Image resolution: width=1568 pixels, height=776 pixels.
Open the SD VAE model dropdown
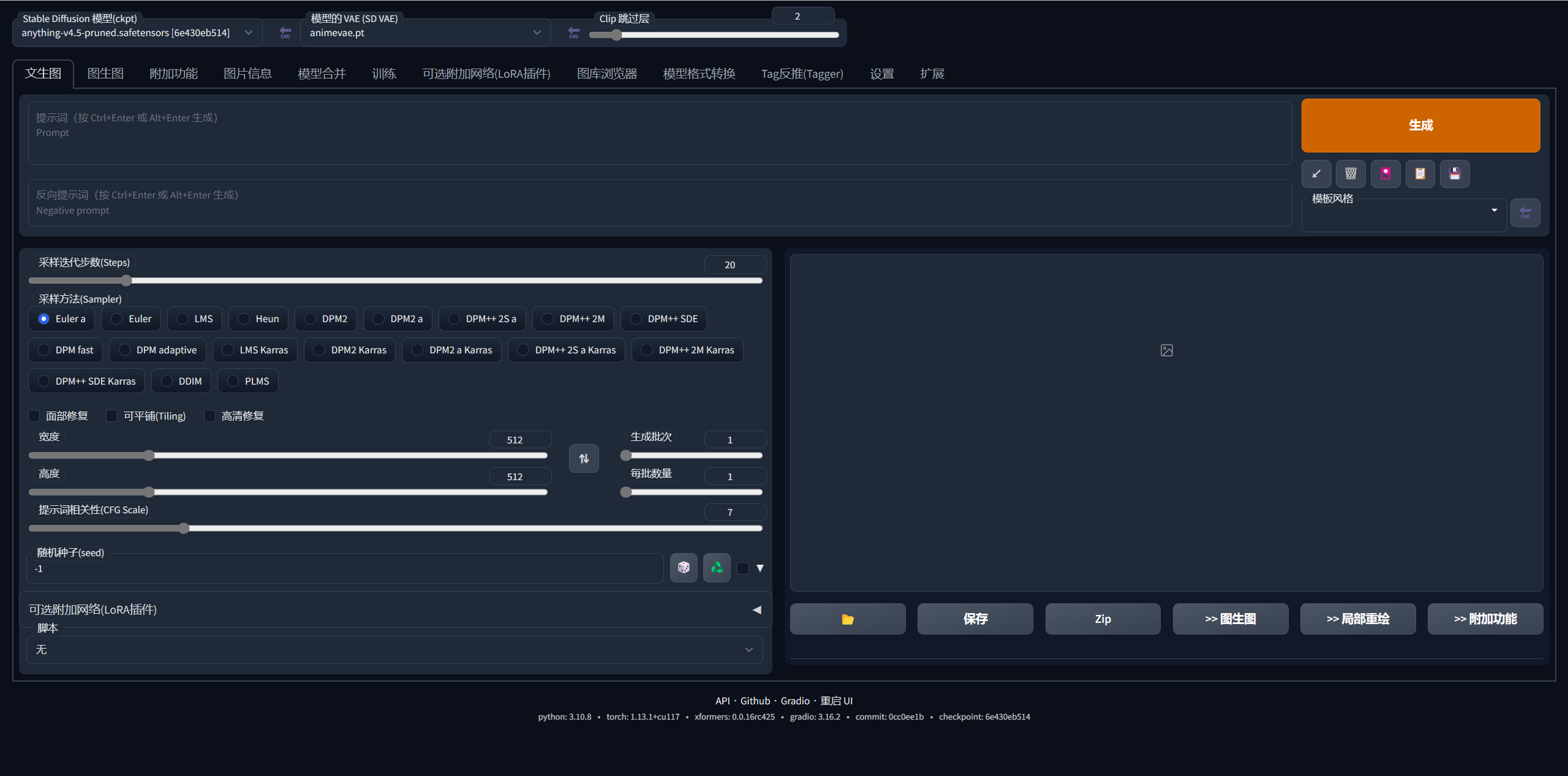[426, 33]
